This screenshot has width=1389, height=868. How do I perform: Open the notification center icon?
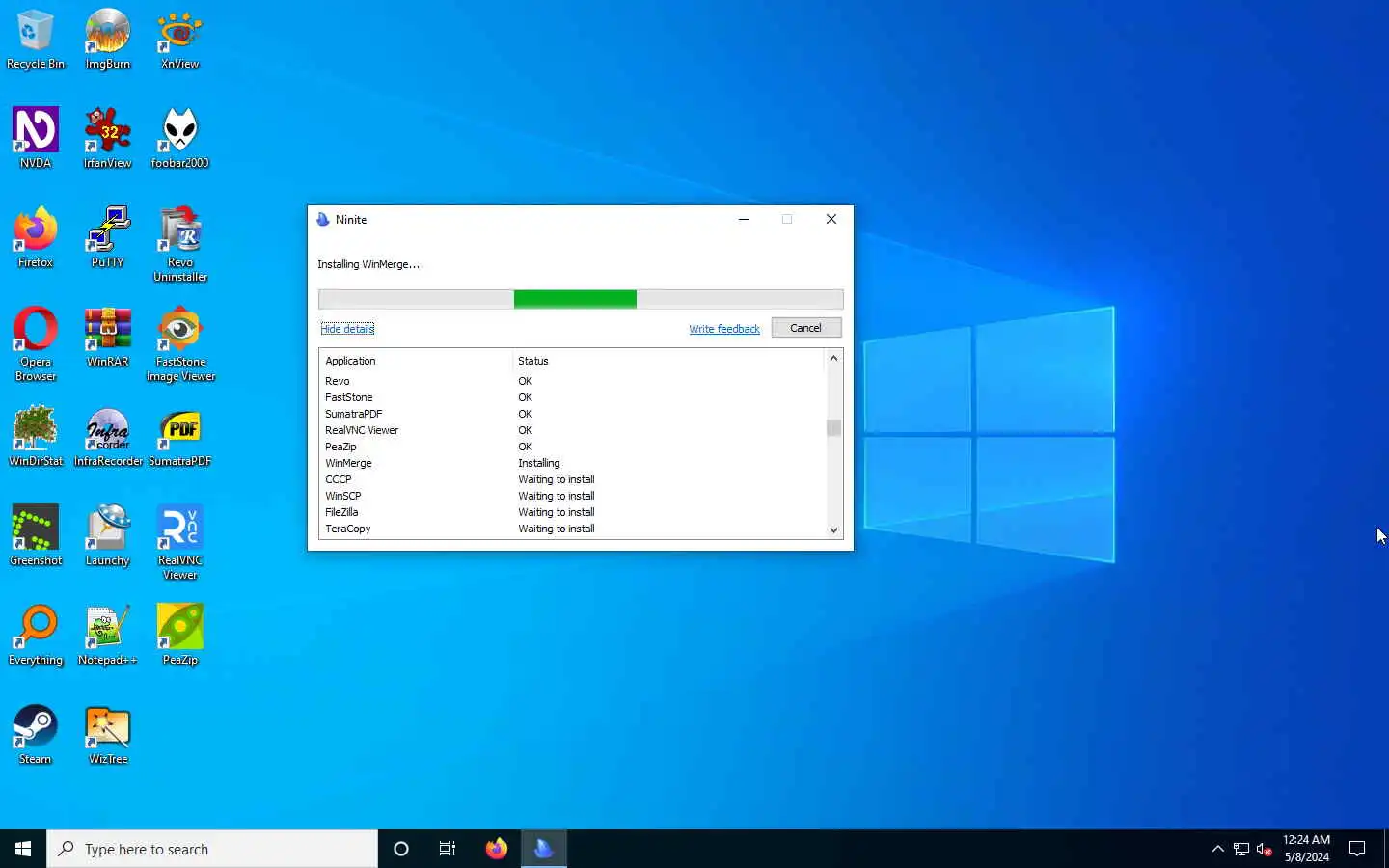coord(1357,849)
